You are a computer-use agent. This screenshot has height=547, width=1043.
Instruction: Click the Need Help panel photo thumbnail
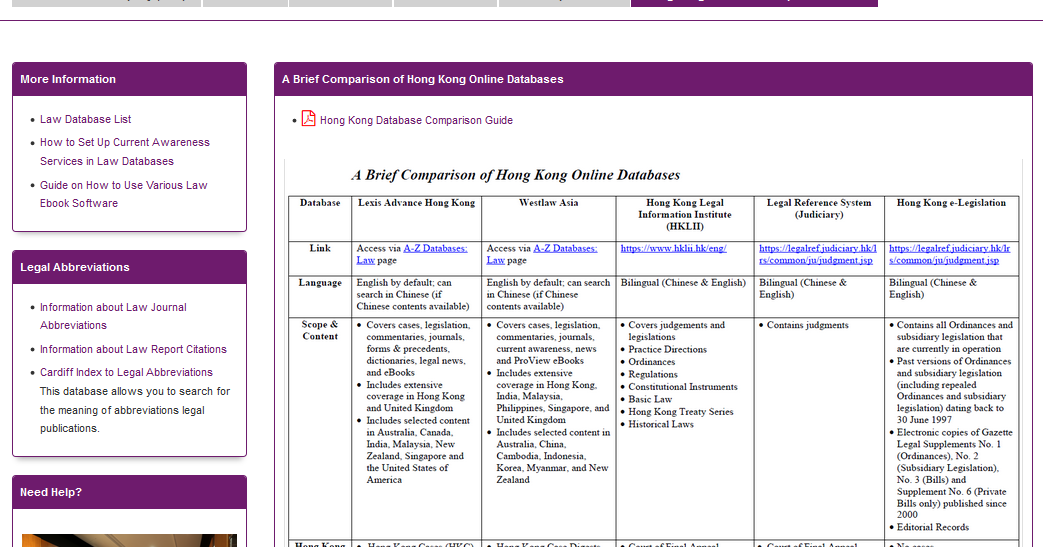click(129, 540)
